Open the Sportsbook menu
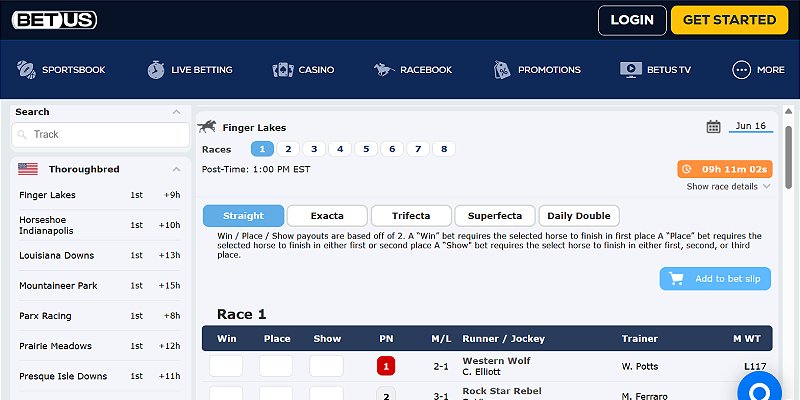Image resolution: width=800 pixels, height=400 pixels. [x=61, y=70]
